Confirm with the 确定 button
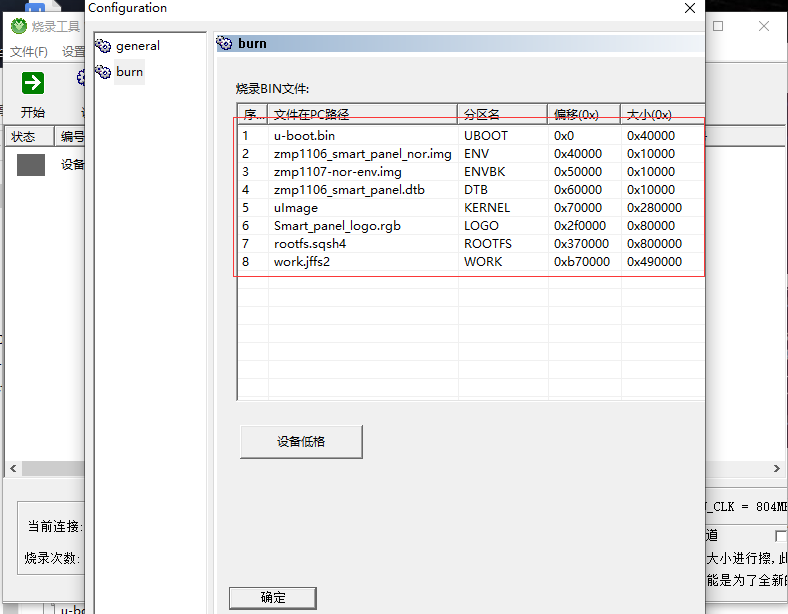The width and height of the screenshot is (788, 614). (x=273, y=597)
